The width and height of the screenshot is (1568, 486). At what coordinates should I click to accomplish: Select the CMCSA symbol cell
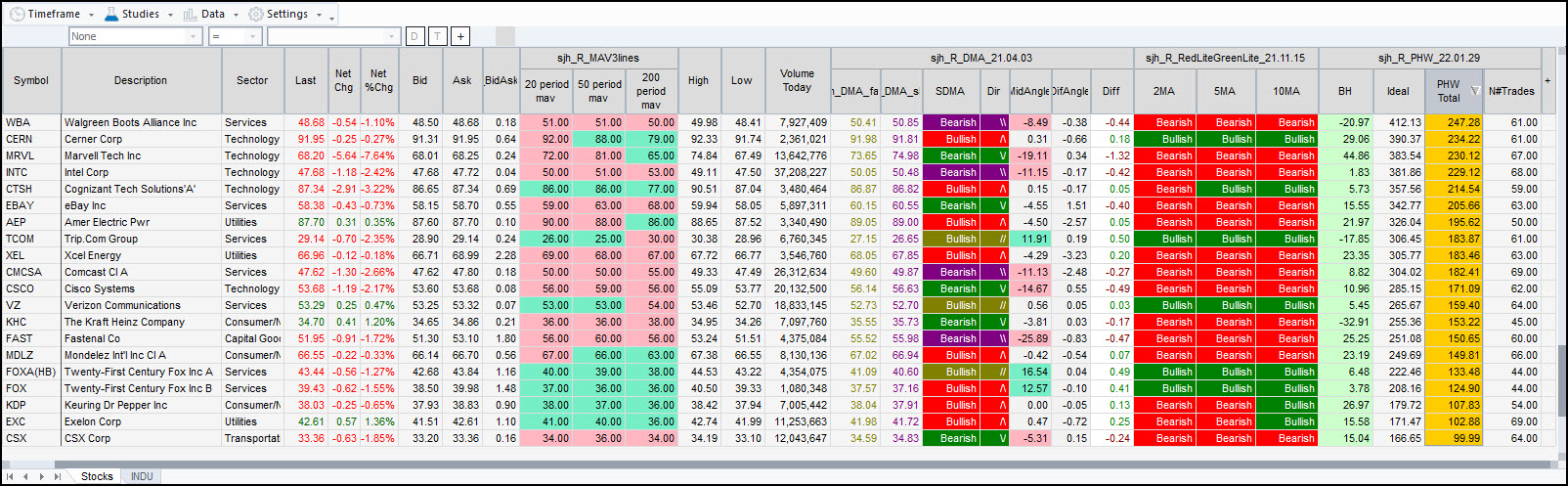tap(31, 272)
